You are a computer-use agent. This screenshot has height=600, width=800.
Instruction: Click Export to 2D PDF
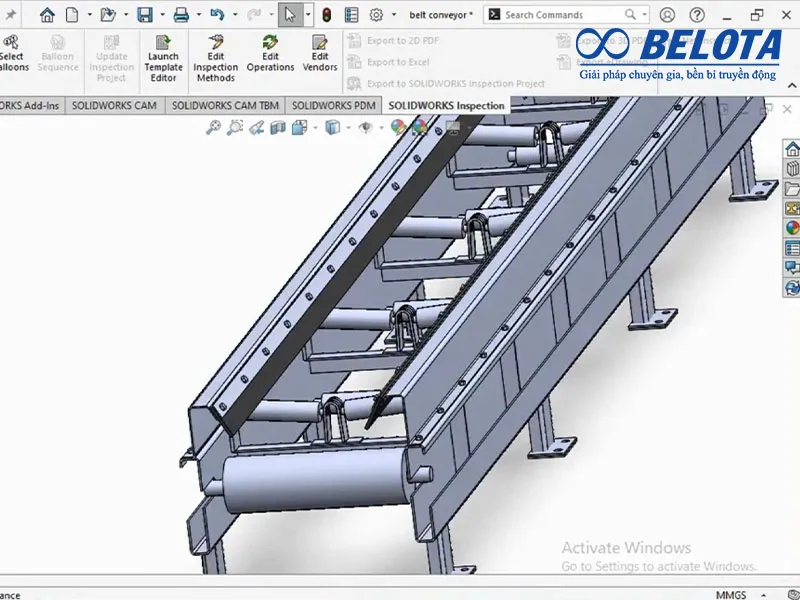coord(404,40)
